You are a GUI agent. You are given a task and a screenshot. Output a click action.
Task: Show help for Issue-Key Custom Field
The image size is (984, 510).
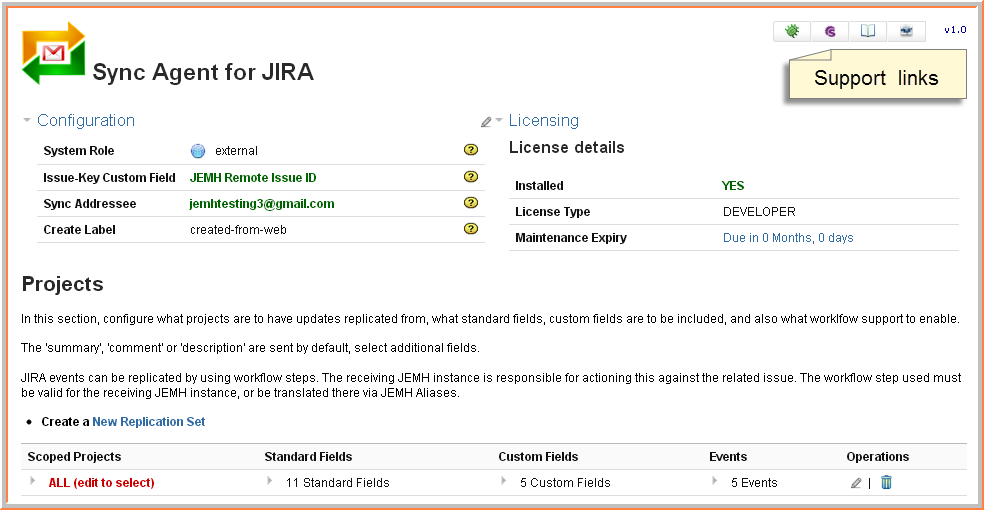point(471,177)
